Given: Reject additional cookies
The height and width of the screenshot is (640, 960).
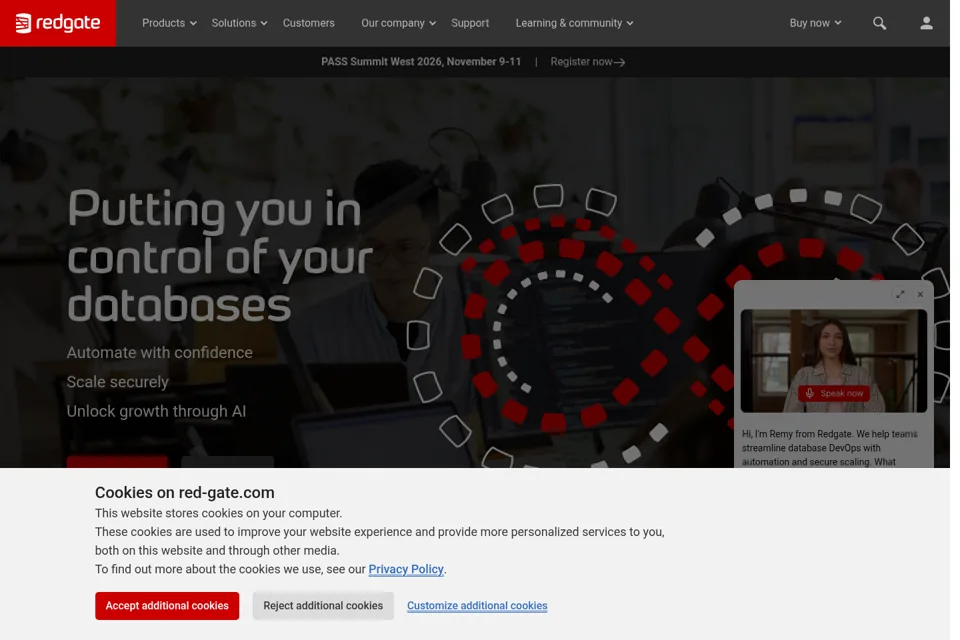Looking at the screenshot, I should click(x=323, y=606).
